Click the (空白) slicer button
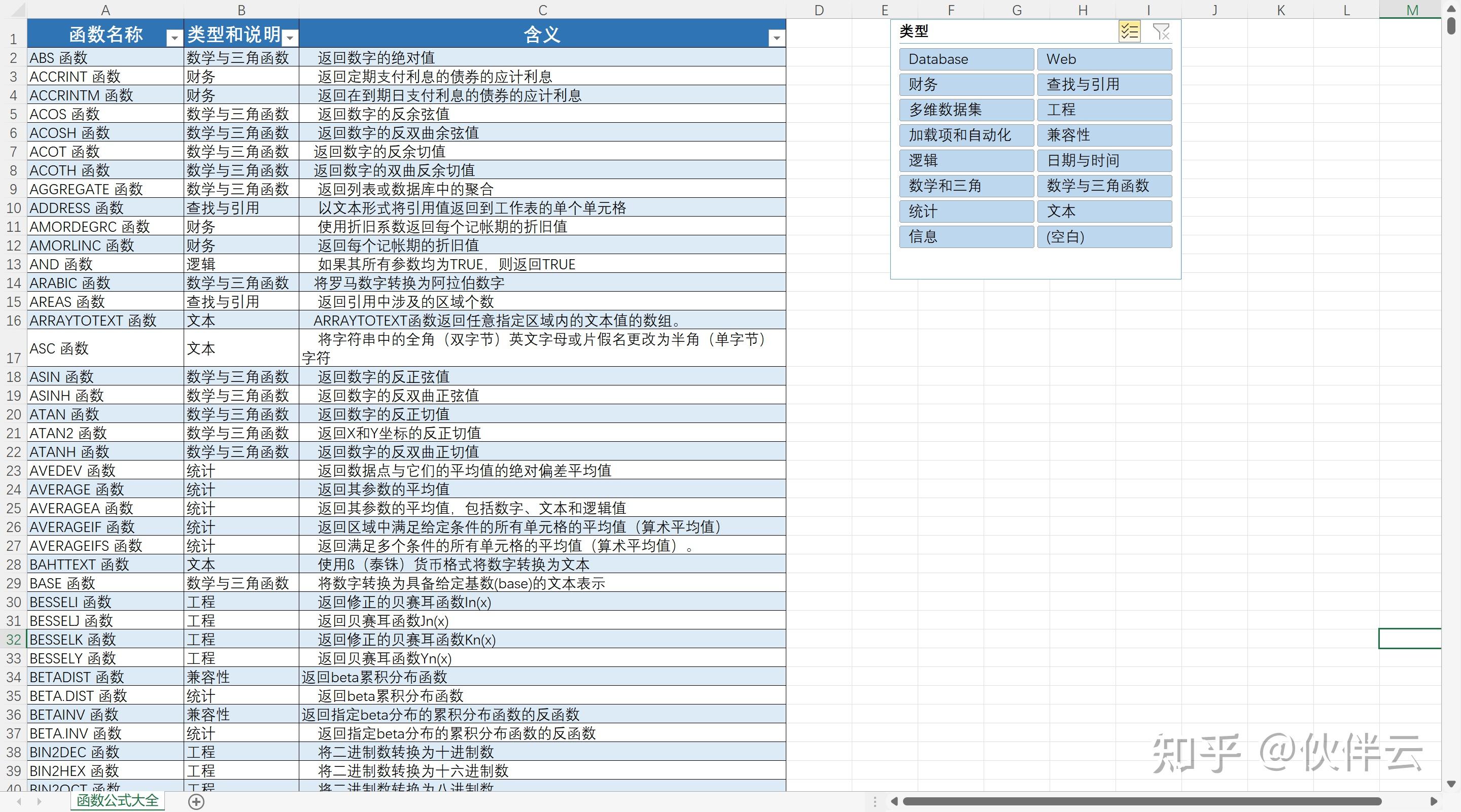Screen dimensions: 1461x812 coord(1104,236)
